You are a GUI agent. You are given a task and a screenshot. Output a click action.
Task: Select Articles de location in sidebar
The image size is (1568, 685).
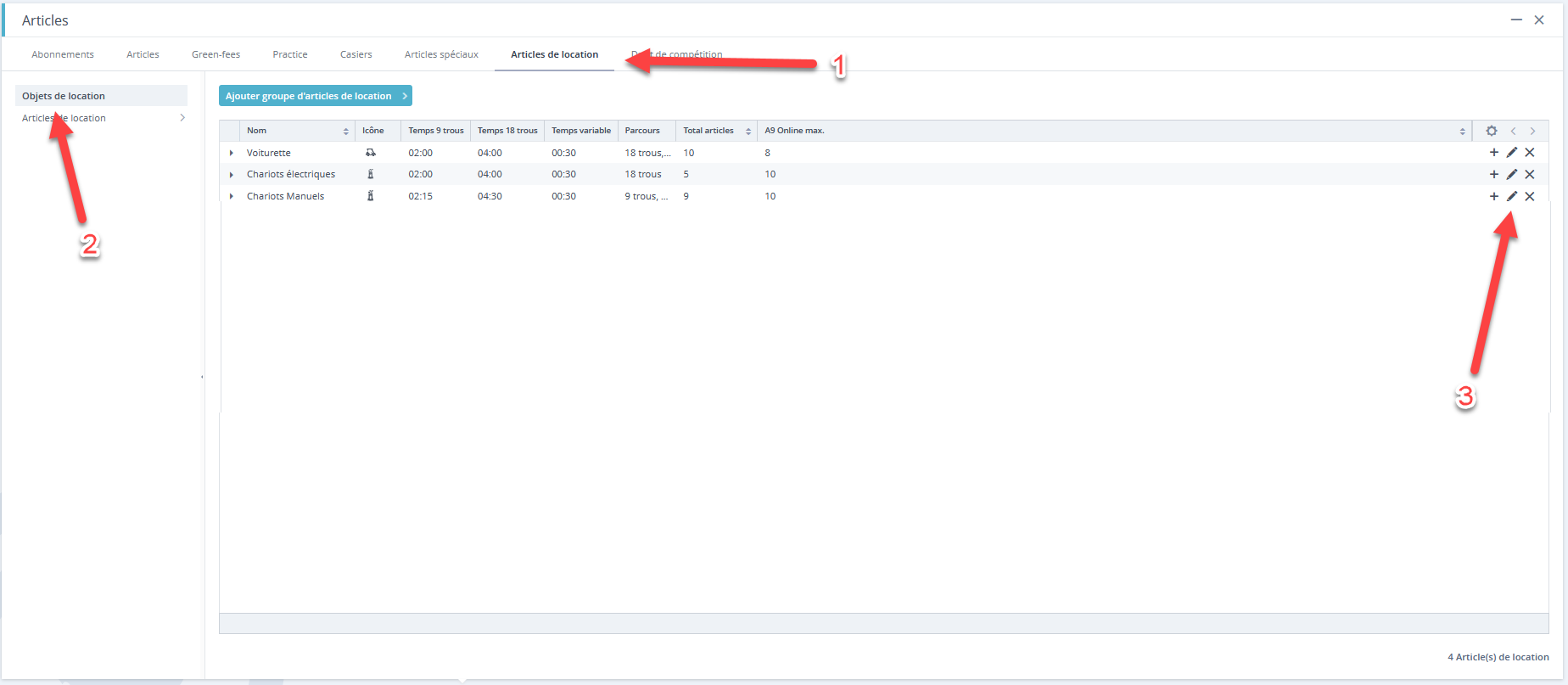coord(101,118)
